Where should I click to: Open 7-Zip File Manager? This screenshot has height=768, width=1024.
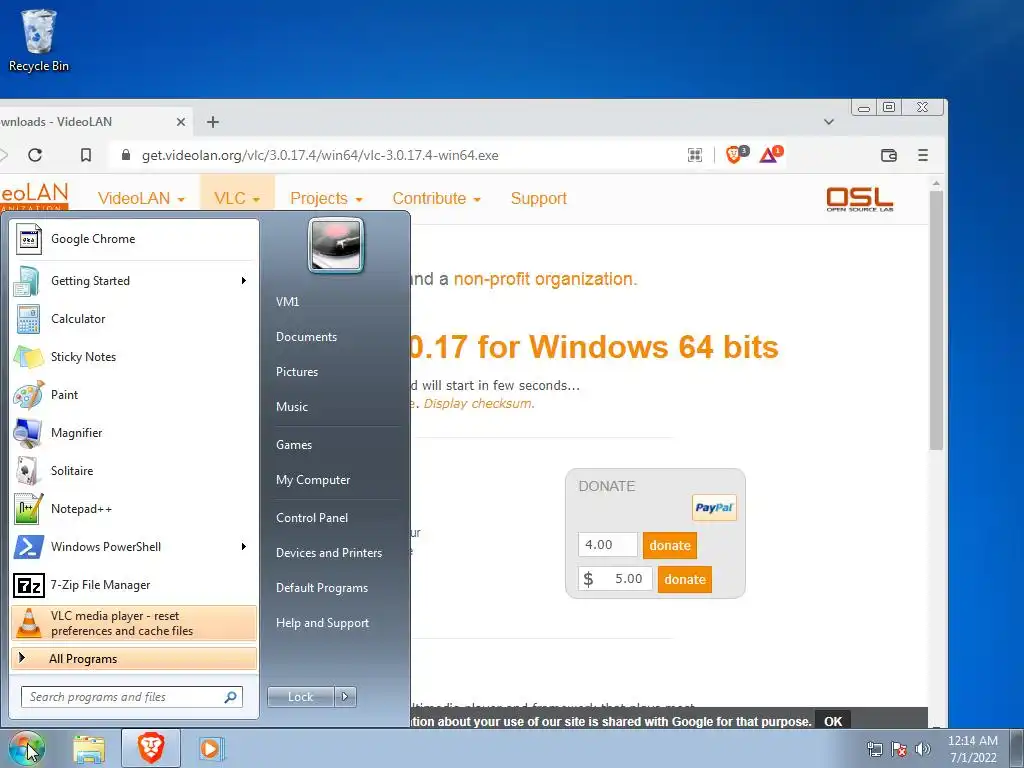134,584
